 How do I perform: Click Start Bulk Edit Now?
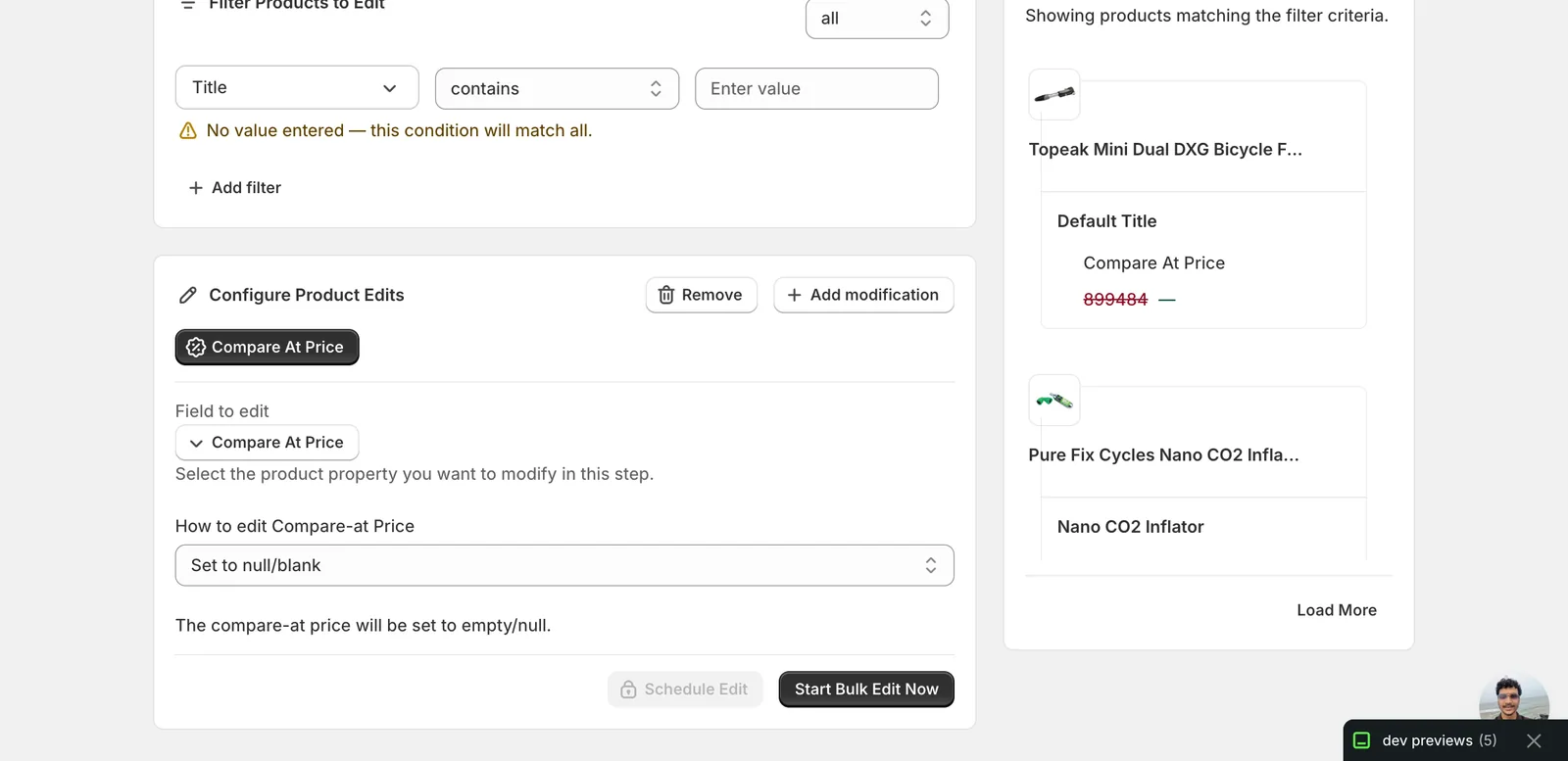pos(866,690)
